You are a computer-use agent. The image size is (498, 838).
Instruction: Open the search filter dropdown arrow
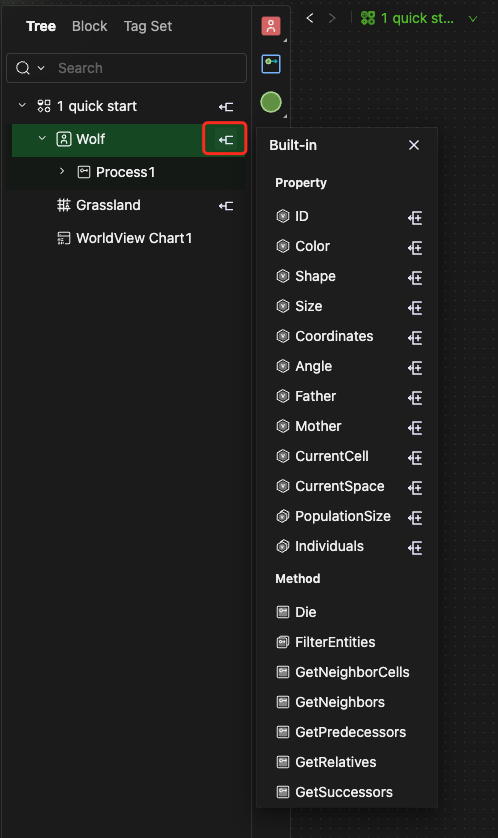[x=41, y=68]
